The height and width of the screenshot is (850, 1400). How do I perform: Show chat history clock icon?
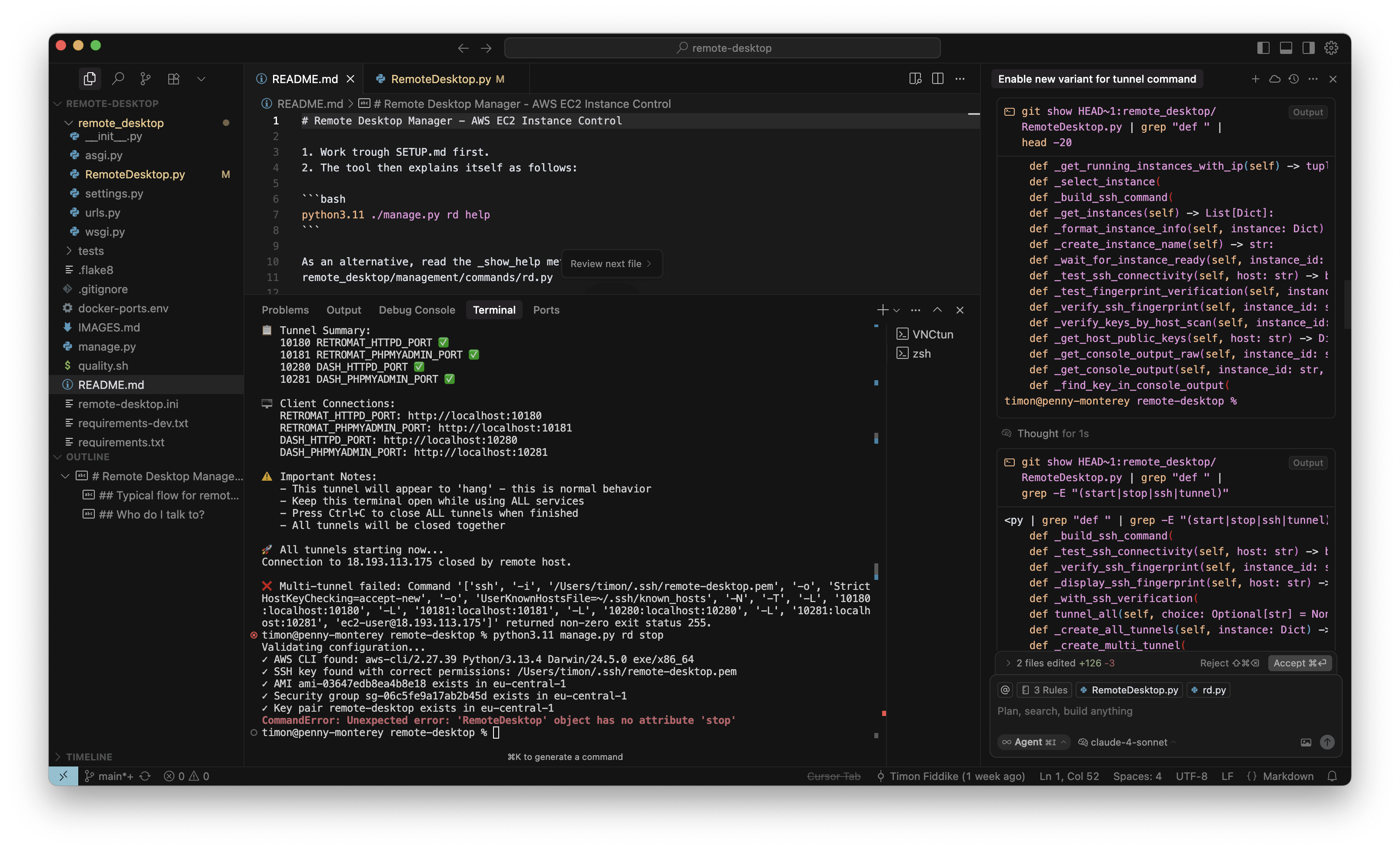[x=1294, y=79]
